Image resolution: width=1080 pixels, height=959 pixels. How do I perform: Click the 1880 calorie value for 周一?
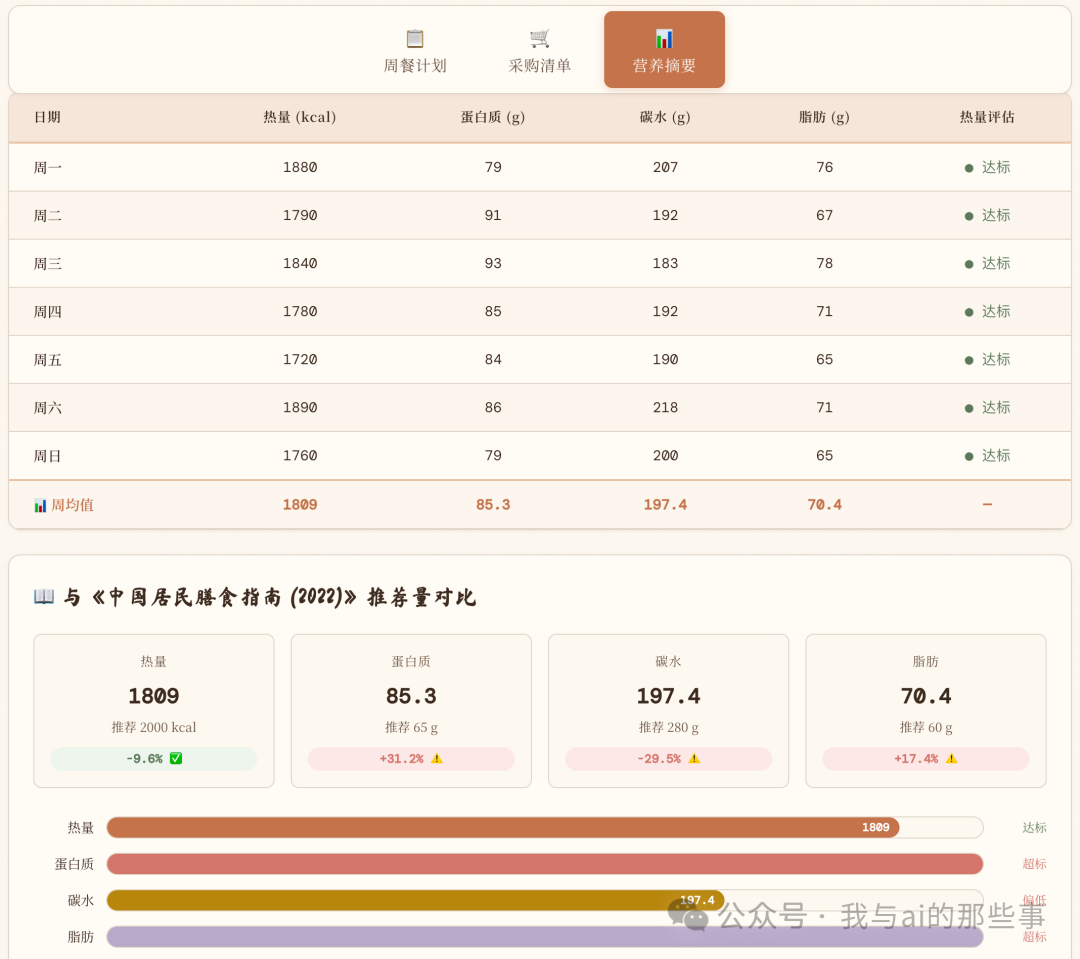click(300, 167)
